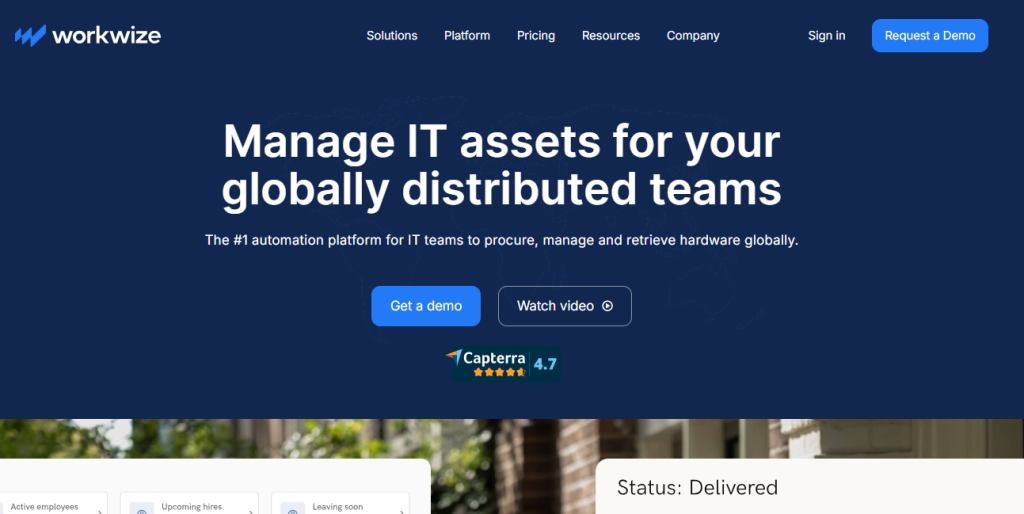Click the Get a demo button
Image resolution: width=1024 pixels, height=514 pixels.
(x=426, y=306)
